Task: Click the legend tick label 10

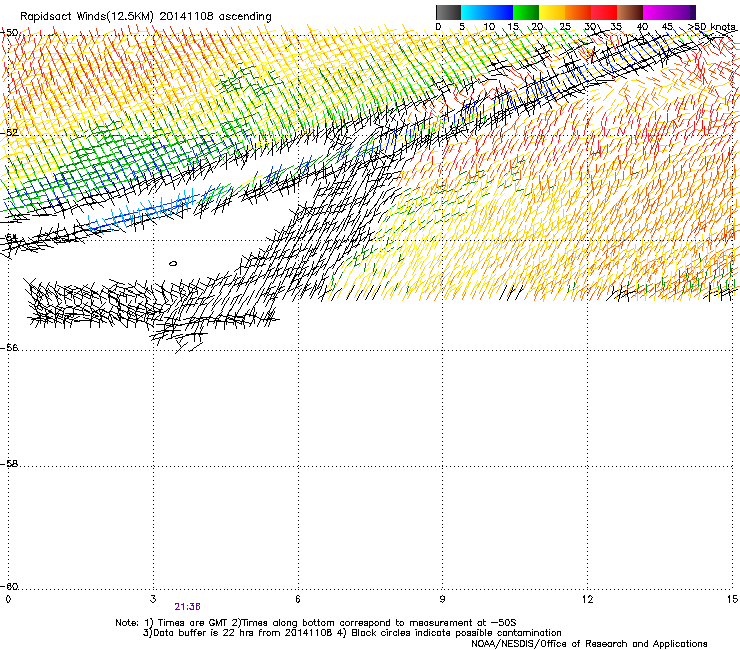Action: coord(489,27)
